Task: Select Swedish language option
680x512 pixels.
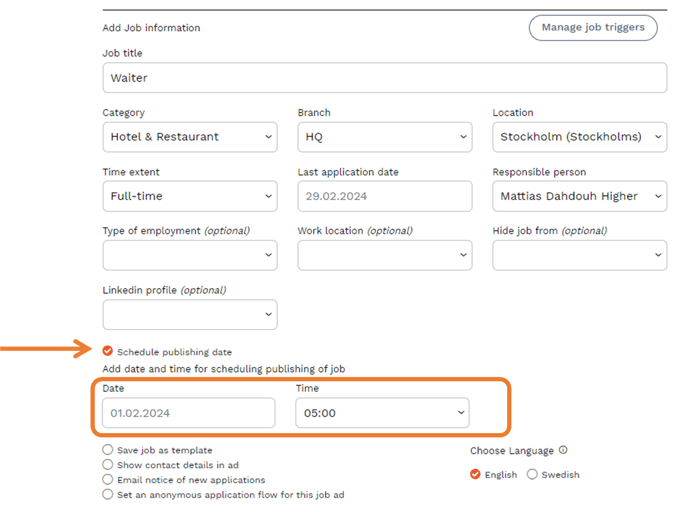Action: pyautogui.click(x=532, y=475)
